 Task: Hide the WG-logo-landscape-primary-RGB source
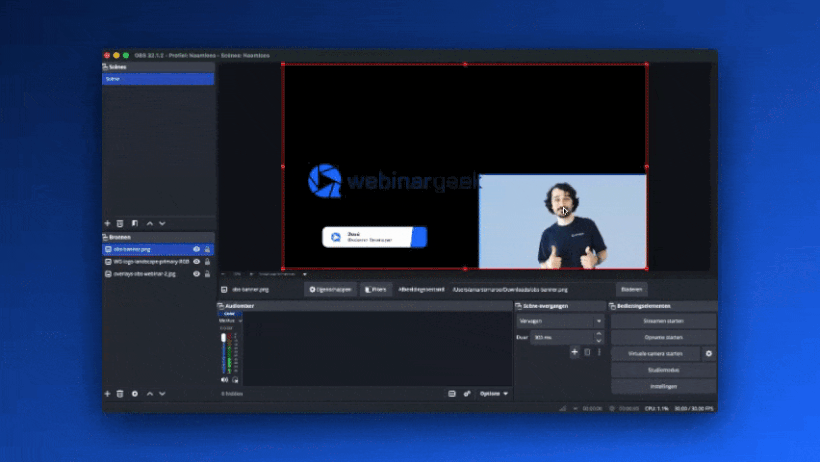point(197,262)
